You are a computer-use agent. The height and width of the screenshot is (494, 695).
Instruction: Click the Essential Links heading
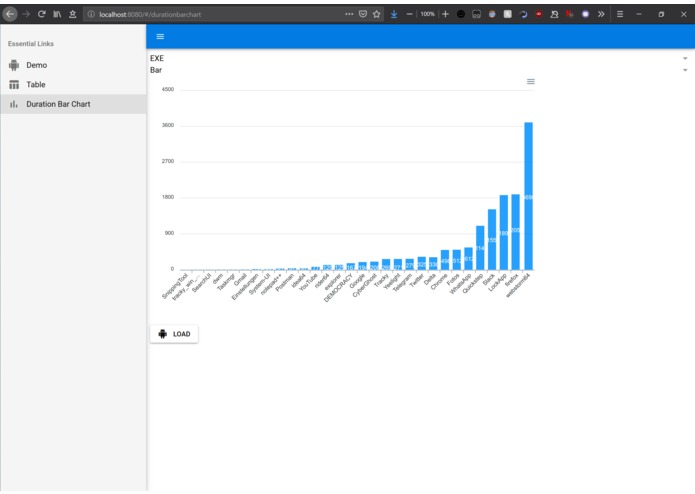coord(31,44)
